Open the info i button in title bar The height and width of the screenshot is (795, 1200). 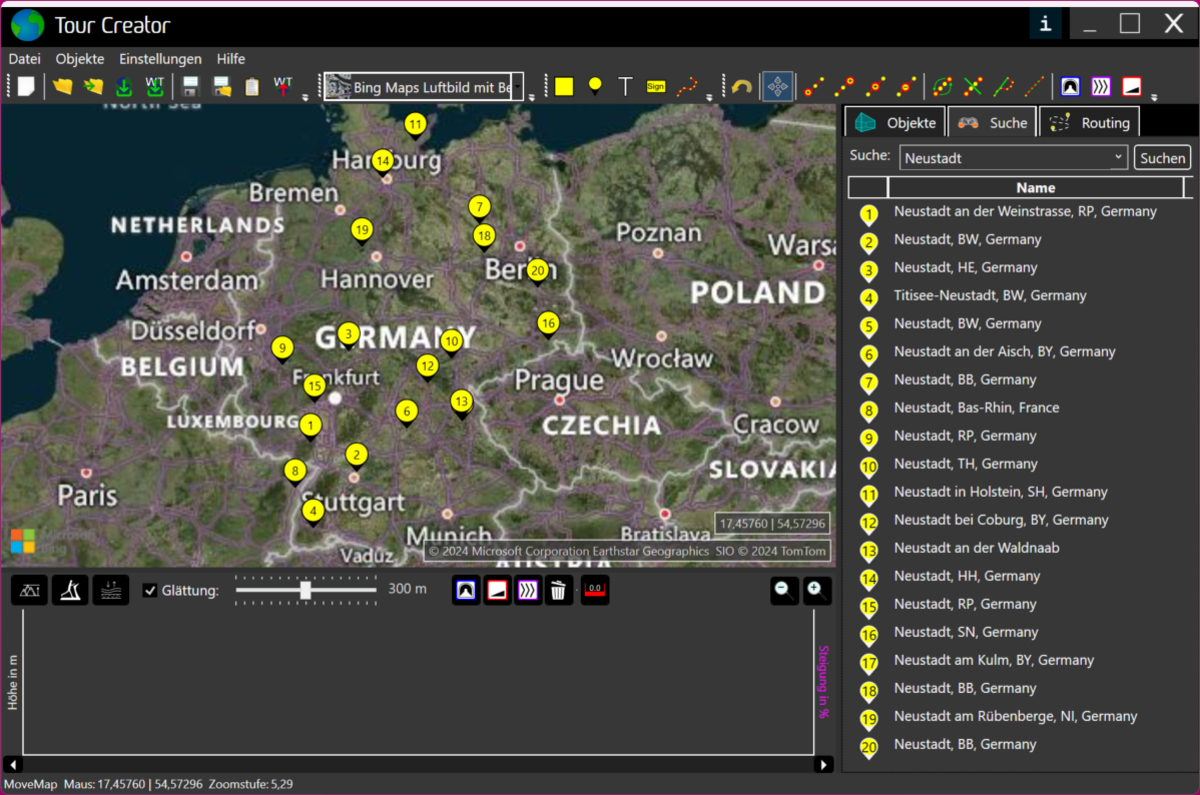coord(1045,24)
